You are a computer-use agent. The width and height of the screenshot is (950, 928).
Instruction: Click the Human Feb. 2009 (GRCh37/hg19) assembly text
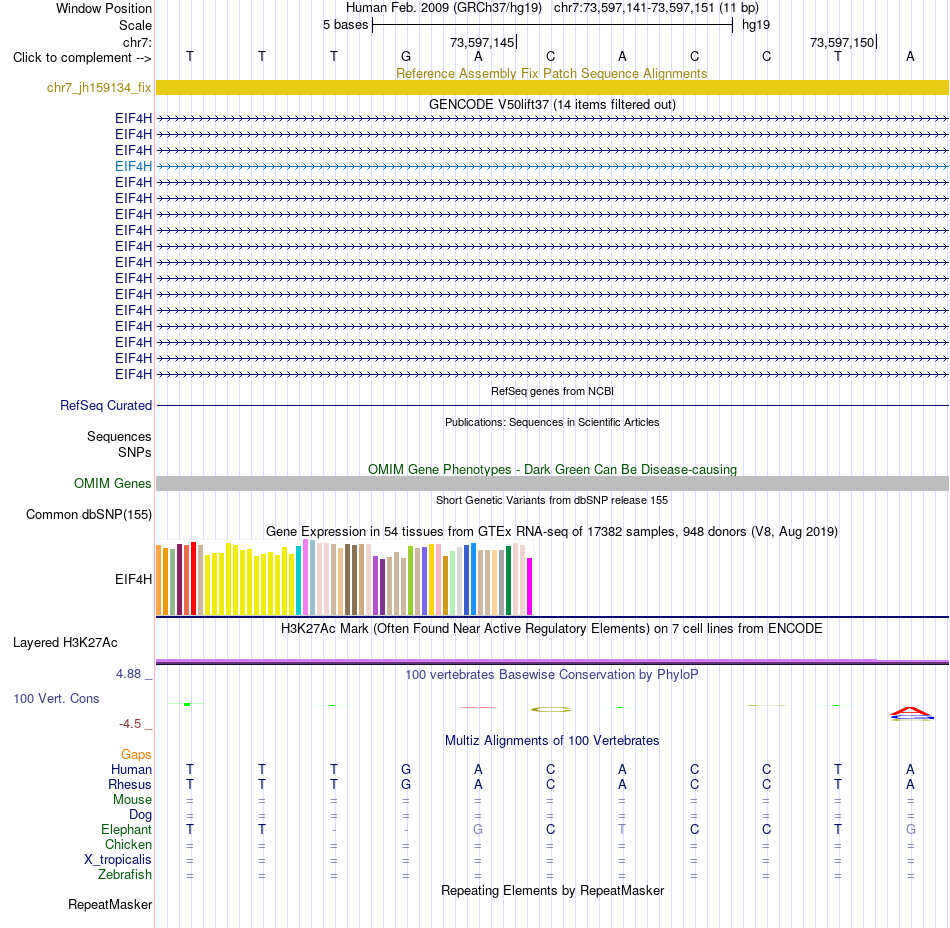(443, 8)
